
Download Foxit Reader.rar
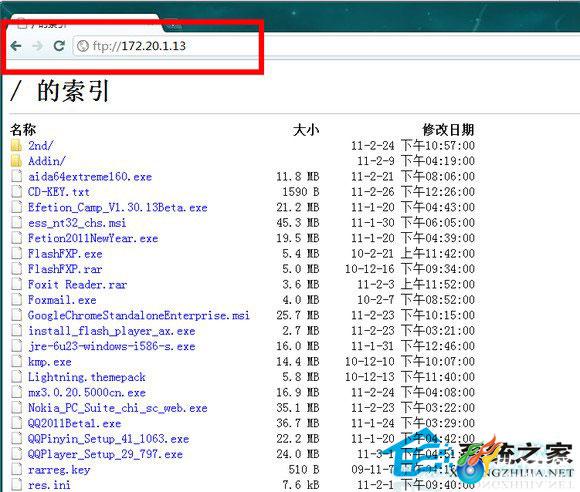(77, 284)
